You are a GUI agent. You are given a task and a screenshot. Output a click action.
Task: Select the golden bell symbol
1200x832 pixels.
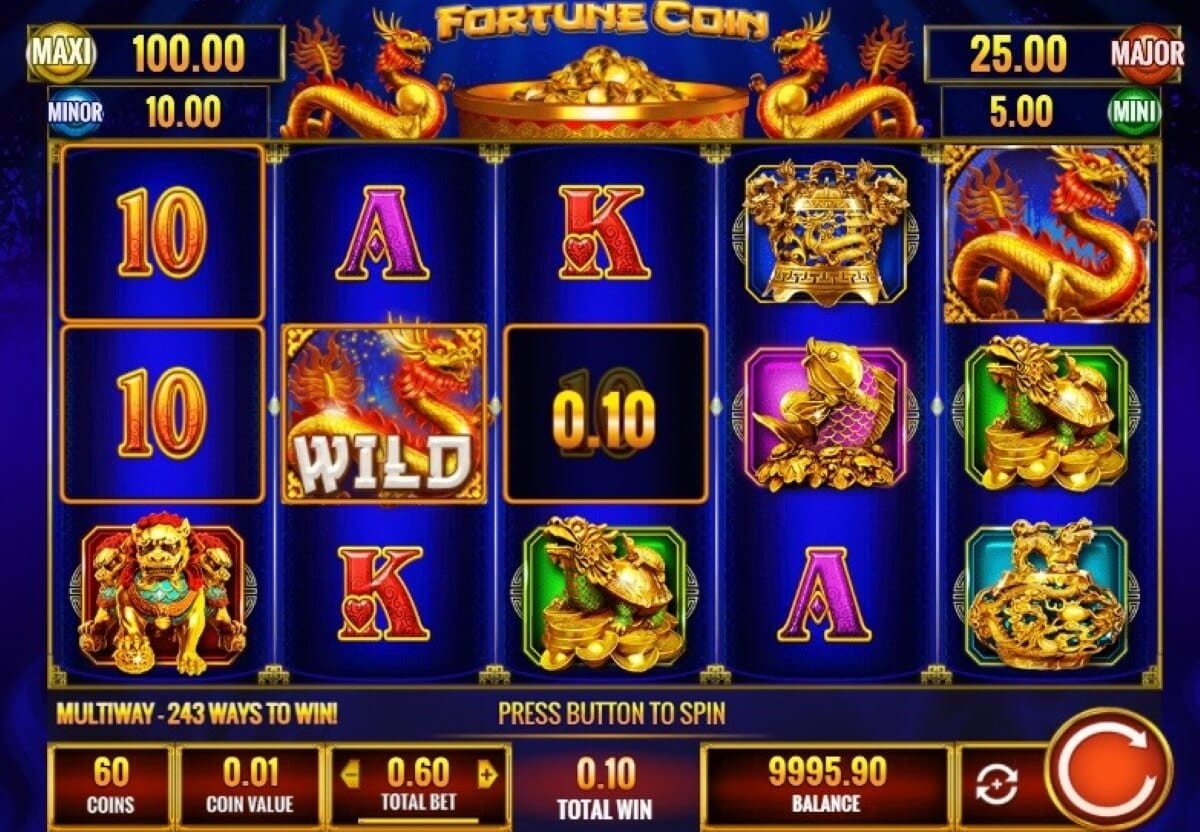point(826,232)
